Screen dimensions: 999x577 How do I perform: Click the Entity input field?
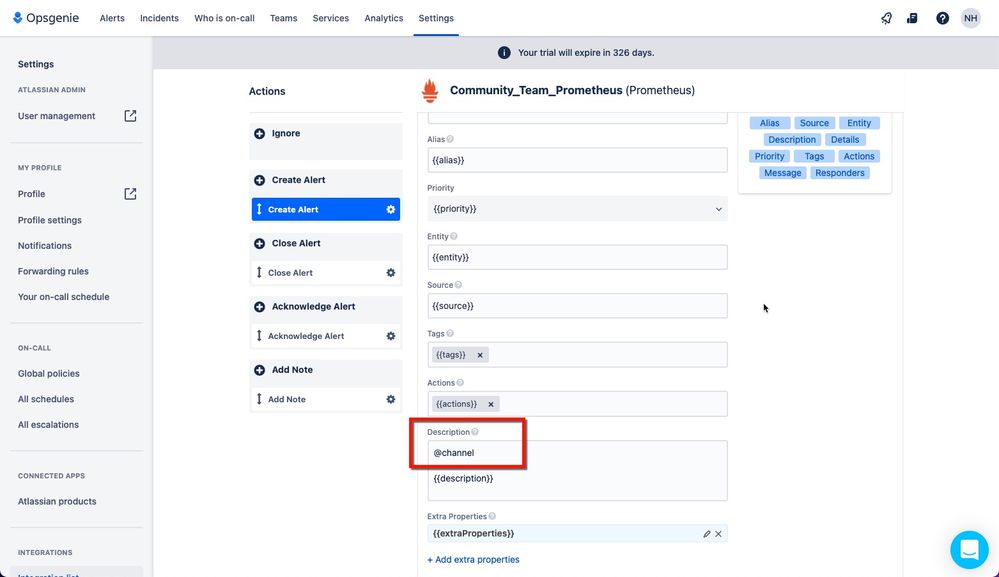(x=577, y=257)
